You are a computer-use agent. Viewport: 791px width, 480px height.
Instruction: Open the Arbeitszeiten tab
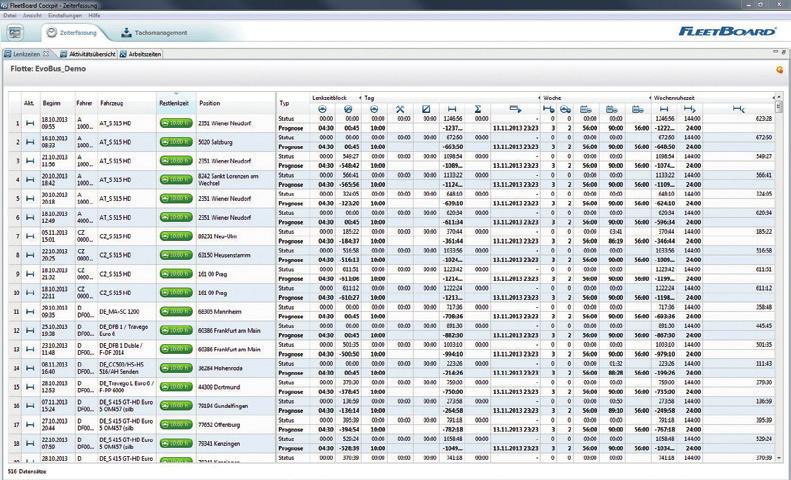pyautogui.click(x=141, y=54)
